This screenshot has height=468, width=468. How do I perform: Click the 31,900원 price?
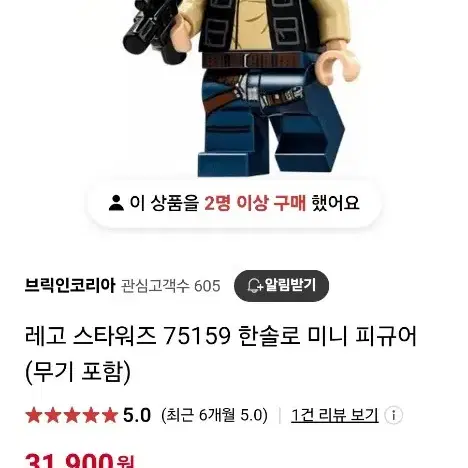point(79,461)
